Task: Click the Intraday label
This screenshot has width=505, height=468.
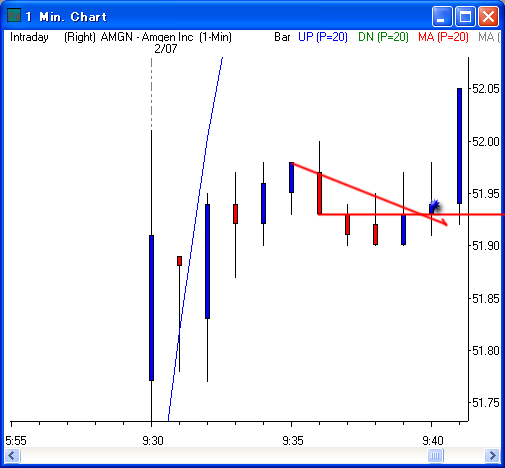Action: pos(29,37)
